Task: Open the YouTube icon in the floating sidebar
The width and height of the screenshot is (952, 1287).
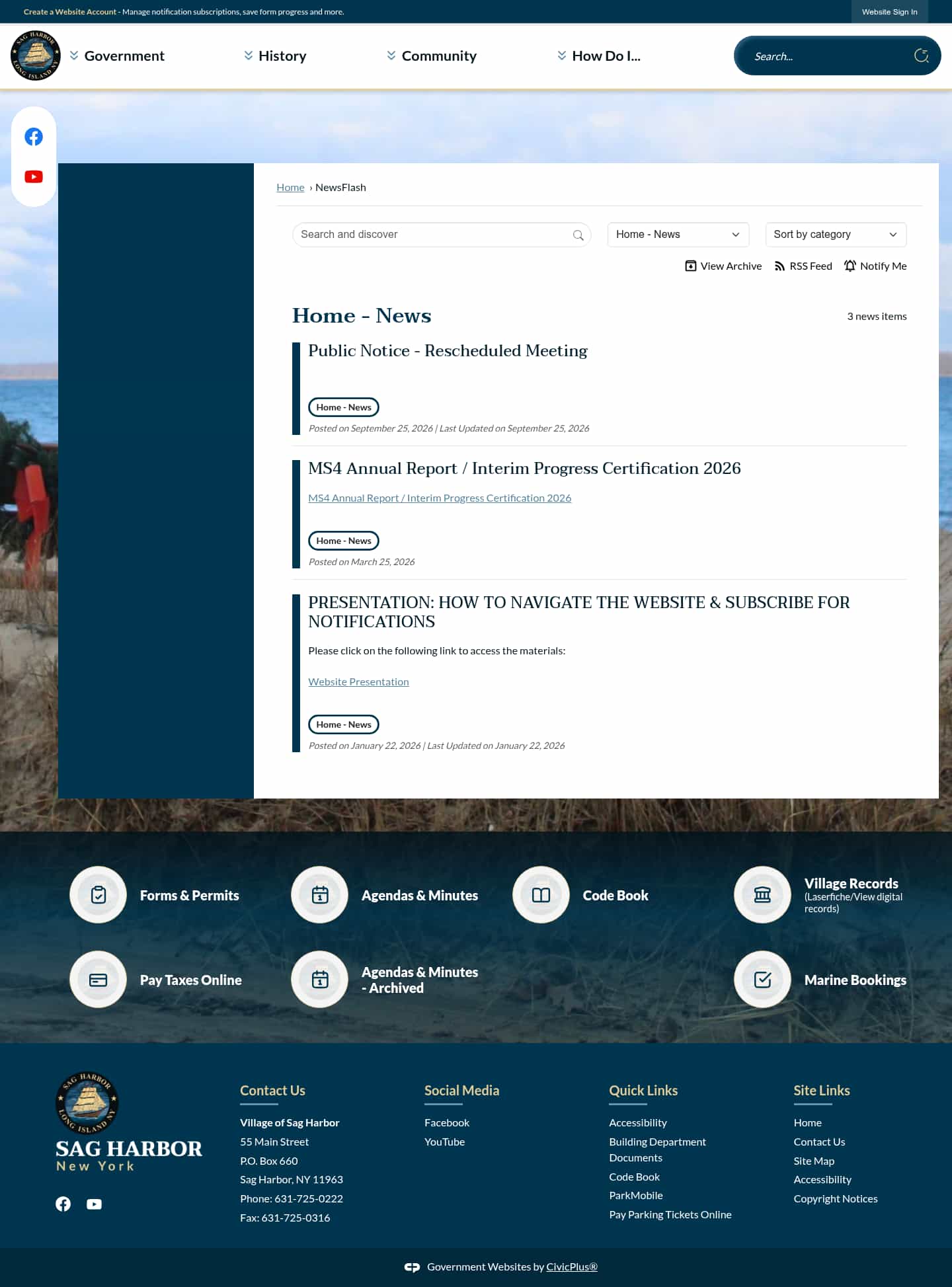Action: (x=34, y=176)
